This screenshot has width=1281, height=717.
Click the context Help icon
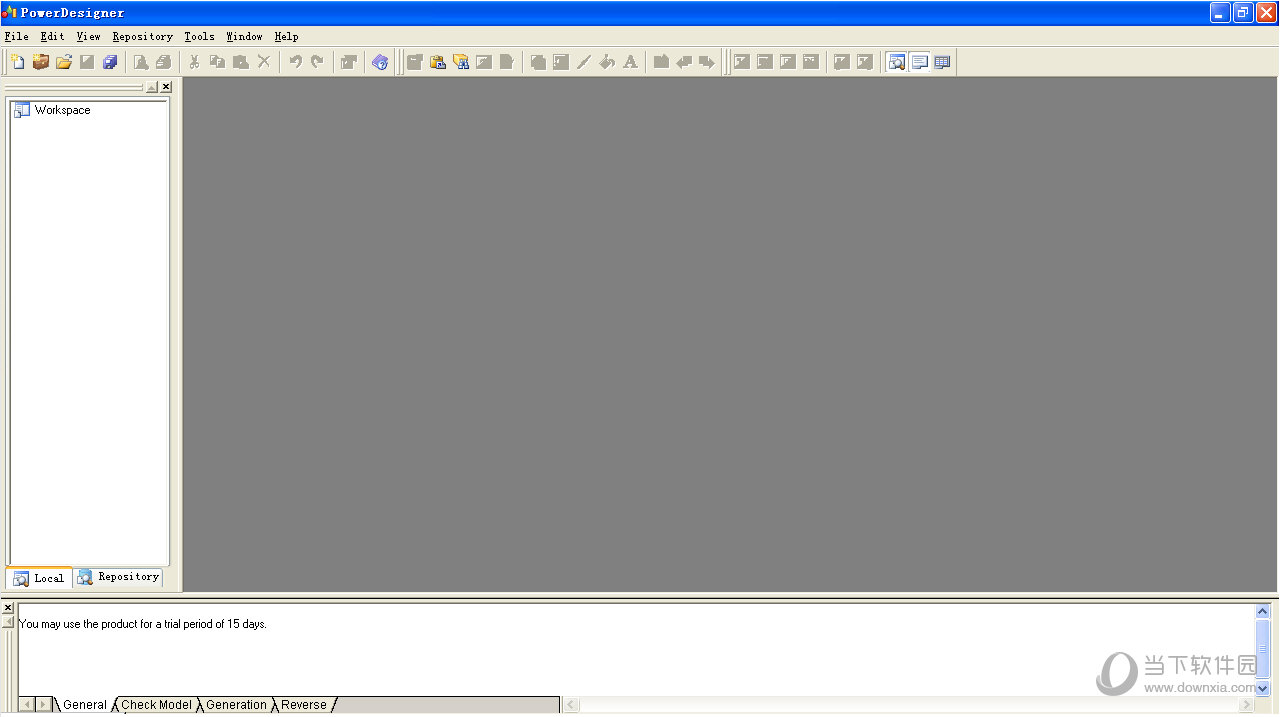tap(380, 62)
